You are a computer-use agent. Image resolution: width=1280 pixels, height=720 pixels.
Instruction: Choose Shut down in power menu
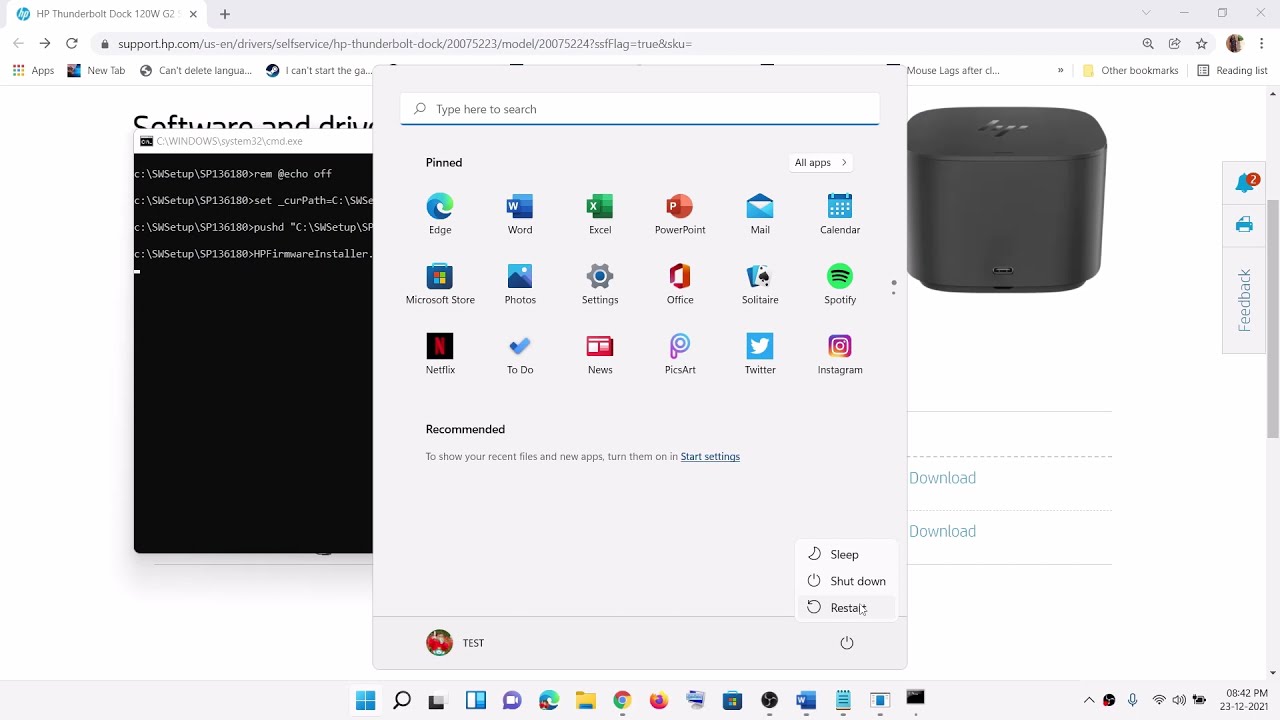click(846, 581)
